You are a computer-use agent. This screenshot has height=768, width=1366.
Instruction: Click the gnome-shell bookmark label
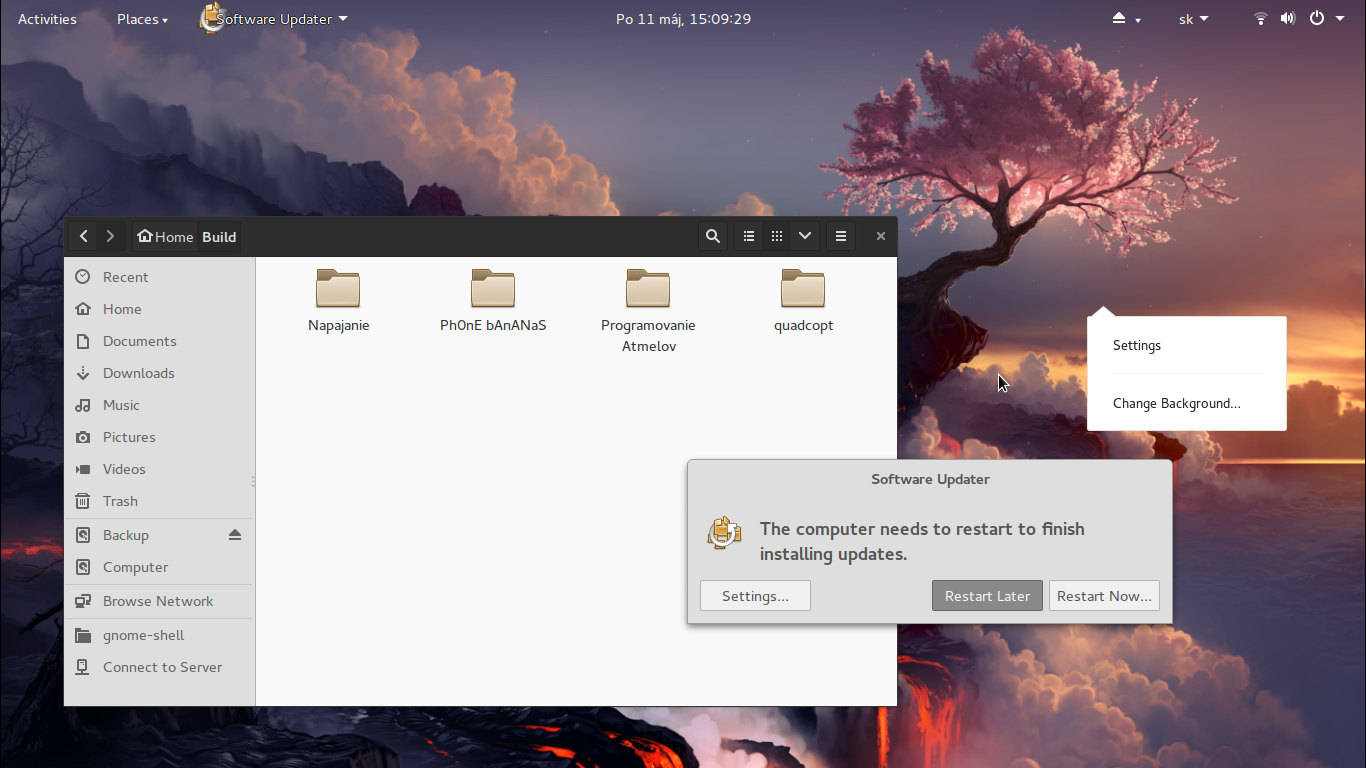143,635
